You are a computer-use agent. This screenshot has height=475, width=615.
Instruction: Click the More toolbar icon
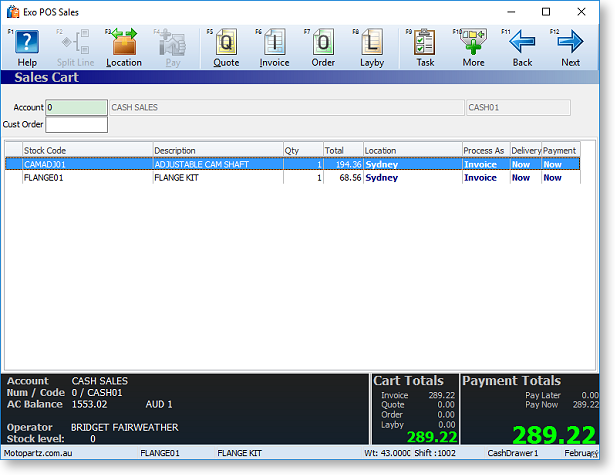[473, 46]
